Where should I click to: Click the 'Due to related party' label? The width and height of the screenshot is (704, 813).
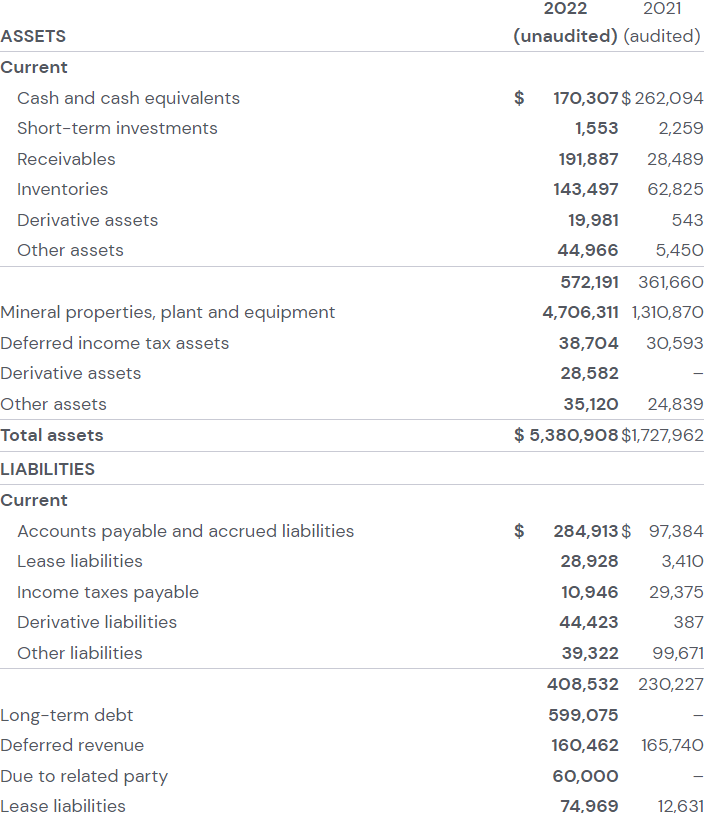coord(83,776)
